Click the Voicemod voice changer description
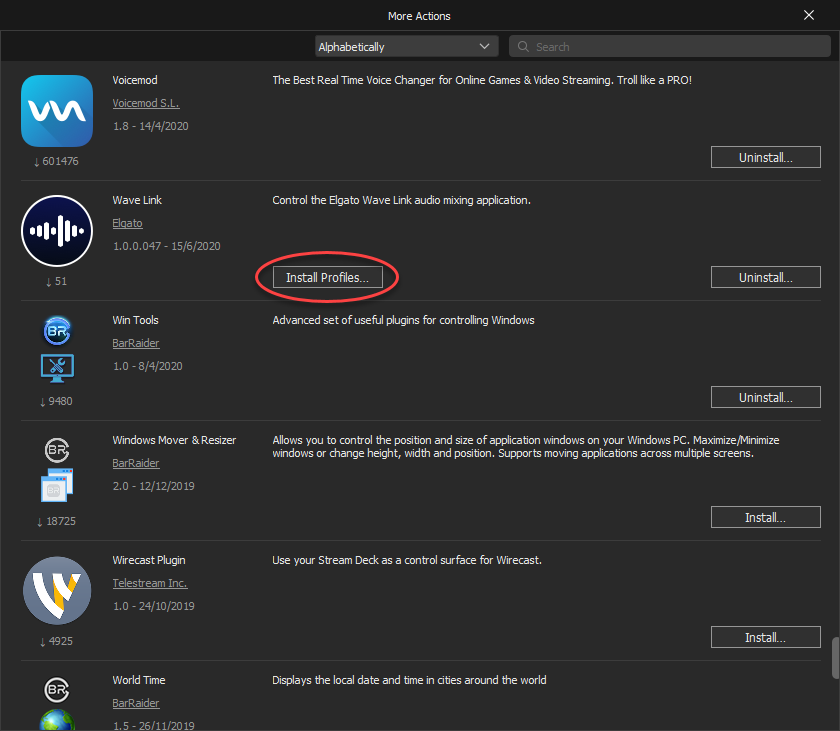 [482, 80]
